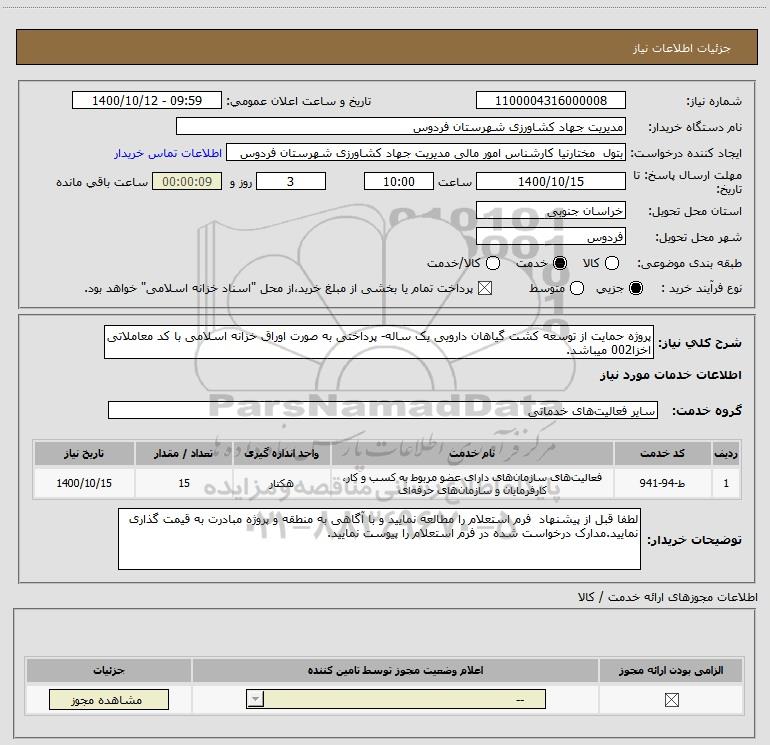Select the کالا radio button
The width and height of the screenshot is (770, 745).
click(611, 263)
